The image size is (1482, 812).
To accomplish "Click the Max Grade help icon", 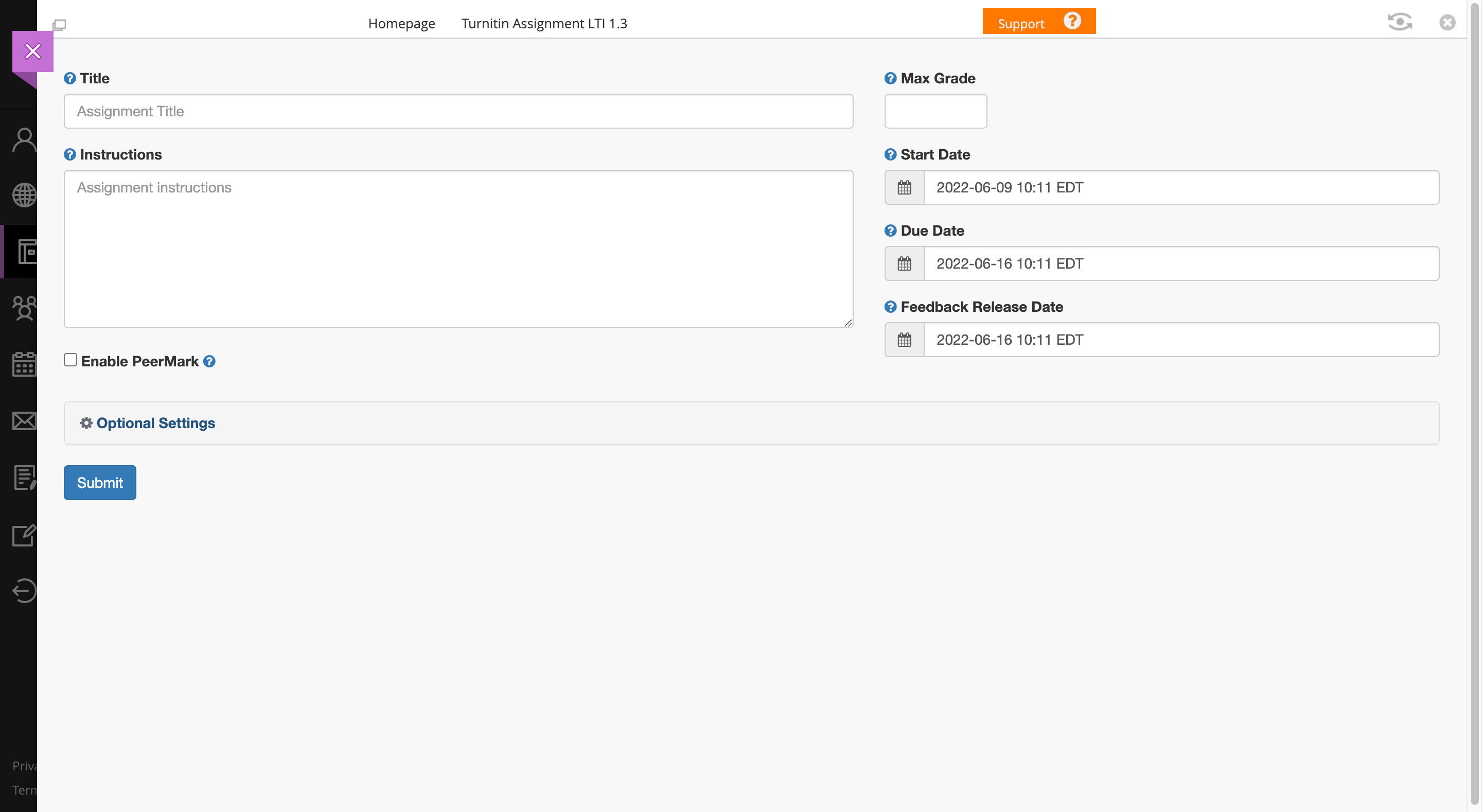I will point(890,78).
